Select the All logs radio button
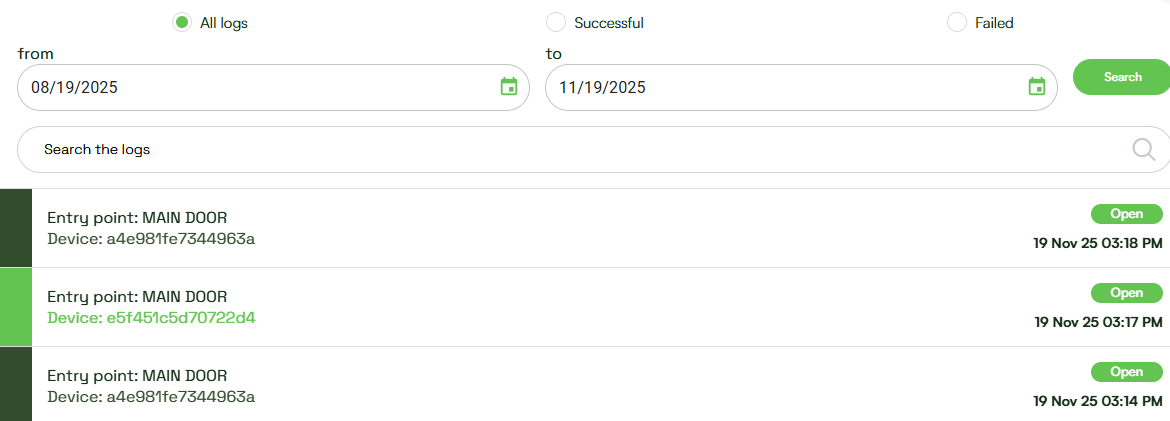 click(x=182, y=23)
